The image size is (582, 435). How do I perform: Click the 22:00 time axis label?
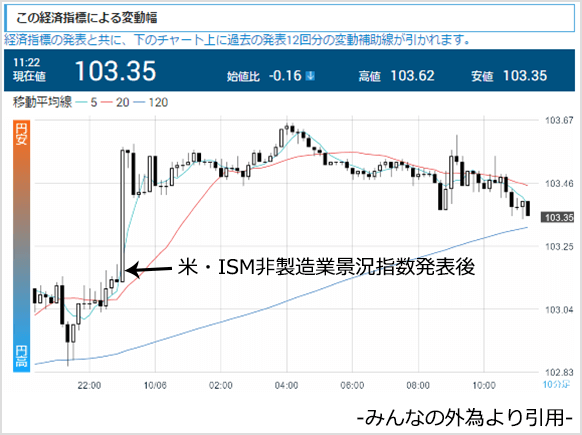click(x=89, y=386)
